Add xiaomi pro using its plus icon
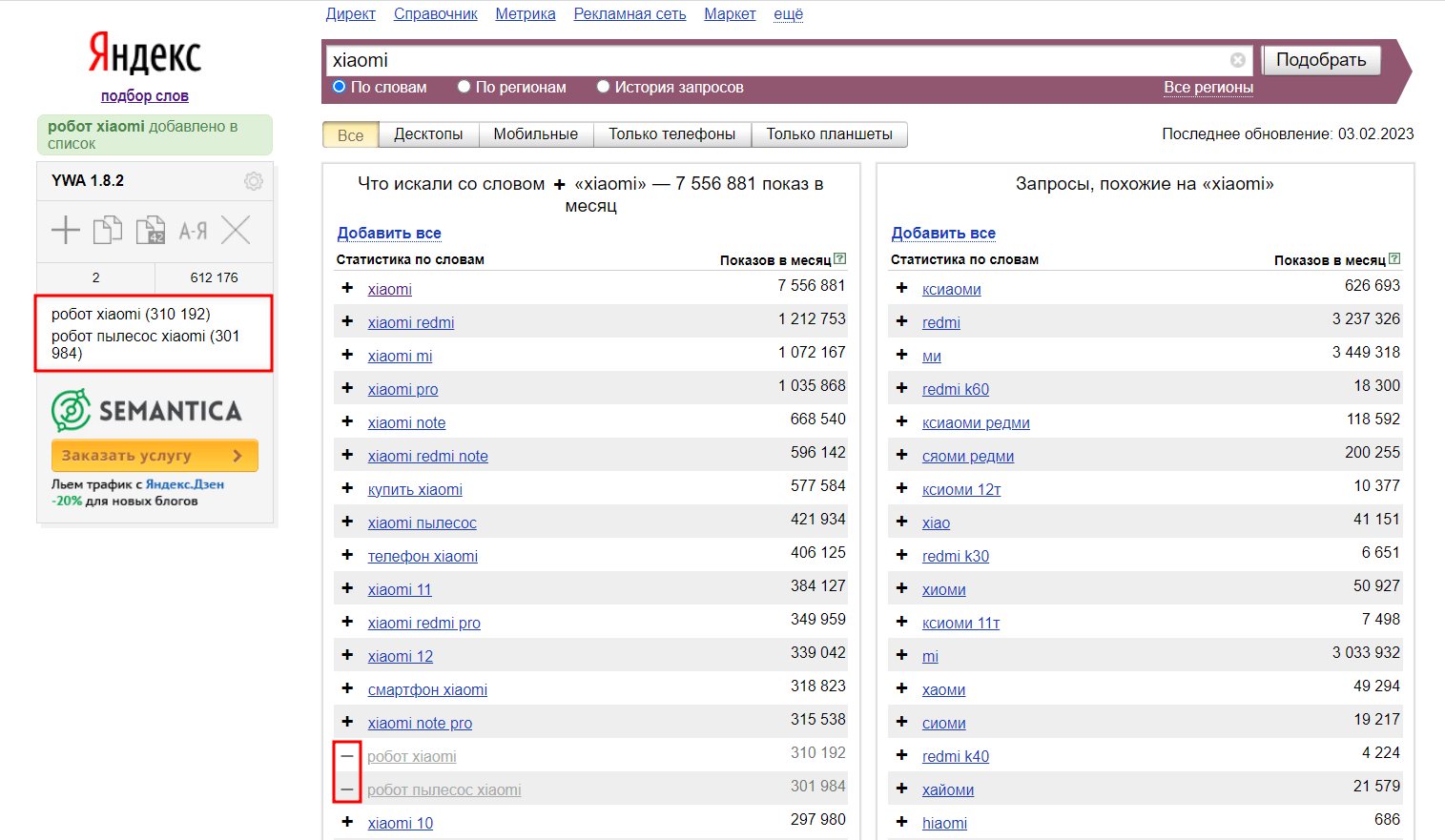Viewport: 1445px width, 840px height. (x=347, y=388)
